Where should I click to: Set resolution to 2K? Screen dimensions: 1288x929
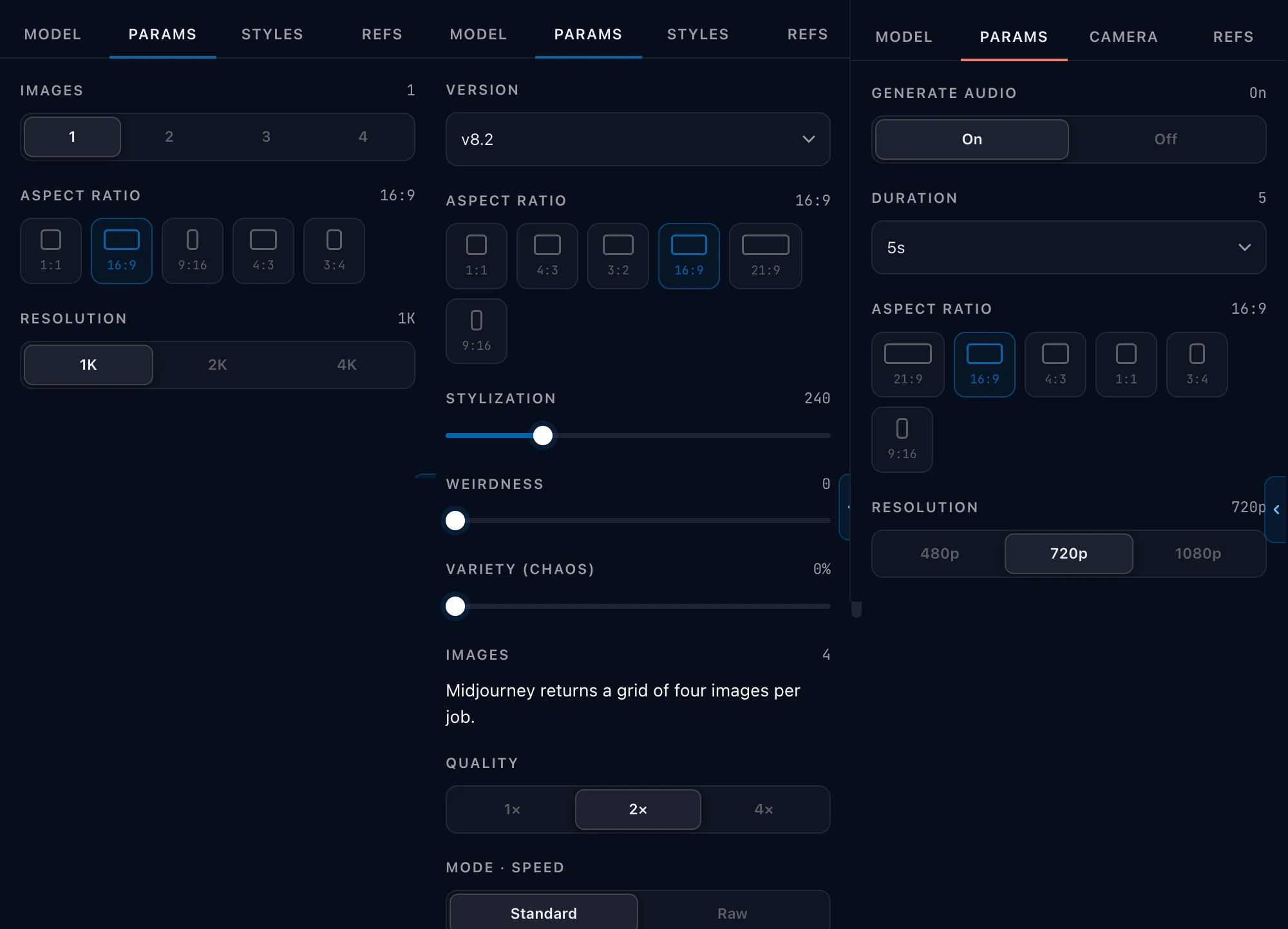[218, 365]
